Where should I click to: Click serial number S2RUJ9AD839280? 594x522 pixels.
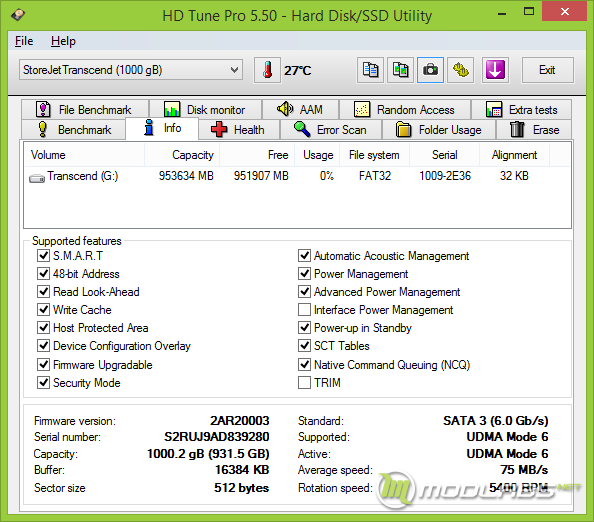point(216,437)
